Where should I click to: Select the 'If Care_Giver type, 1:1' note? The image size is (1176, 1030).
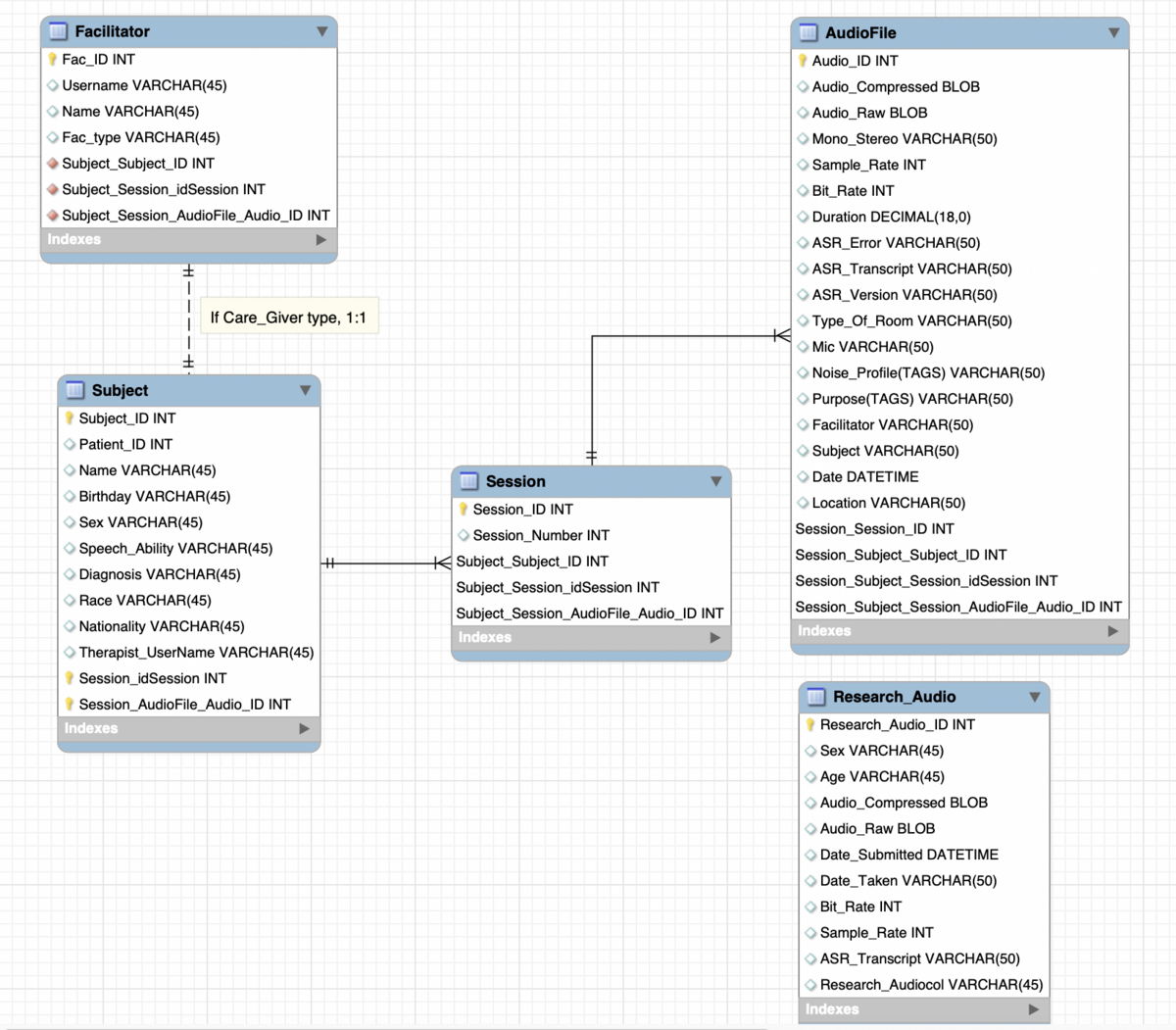288,318
